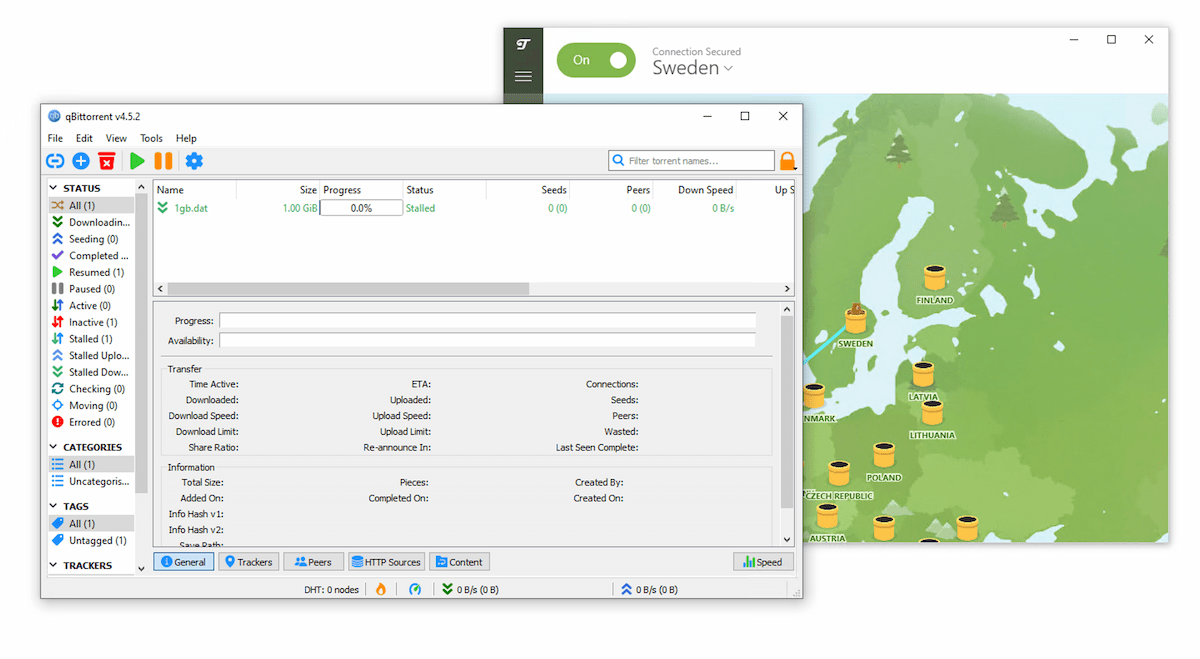Open the Sweden country dropdown
Image resolution: width=1200 pixels, height=659 pixels.
pyautogui.click(x=693, y=68)
